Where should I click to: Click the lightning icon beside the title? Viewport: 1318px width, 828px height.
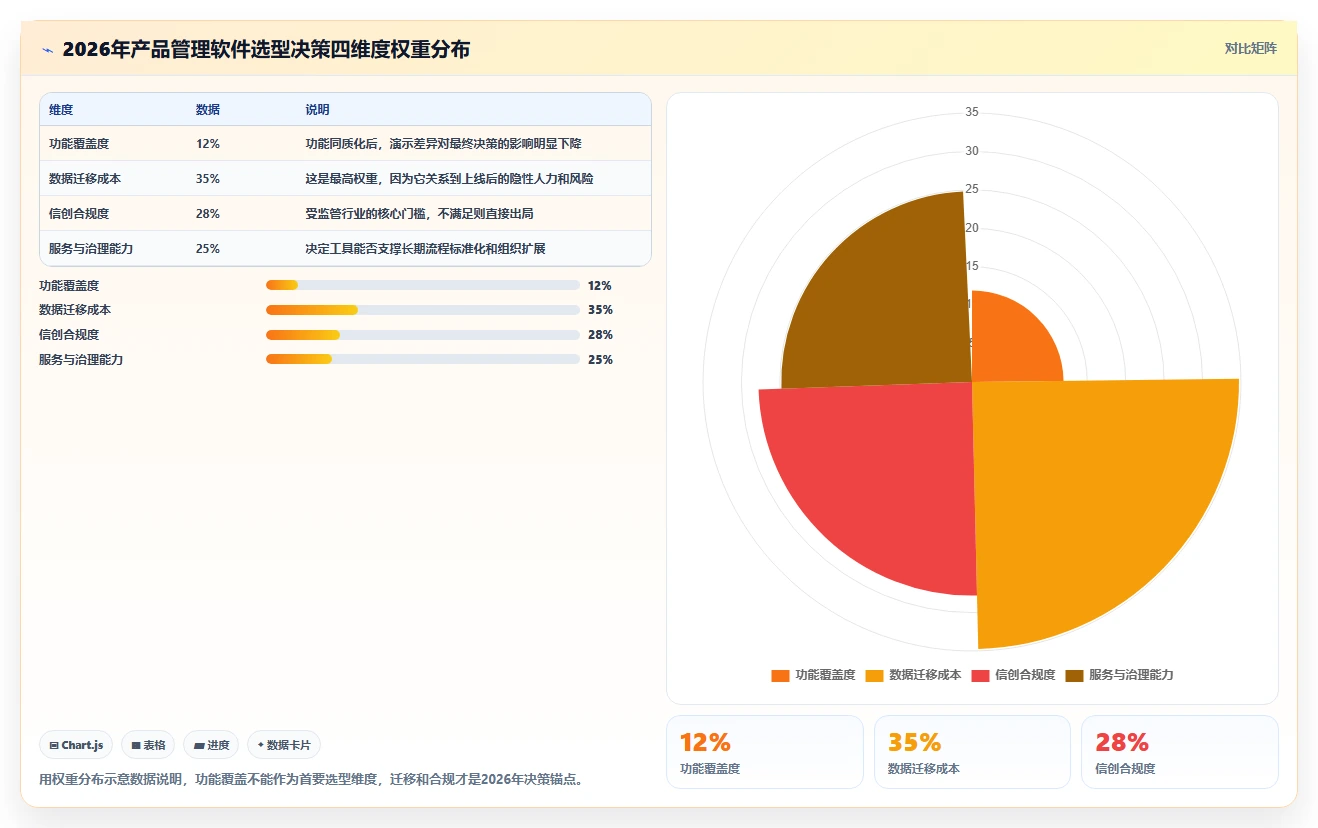[47, 49]
